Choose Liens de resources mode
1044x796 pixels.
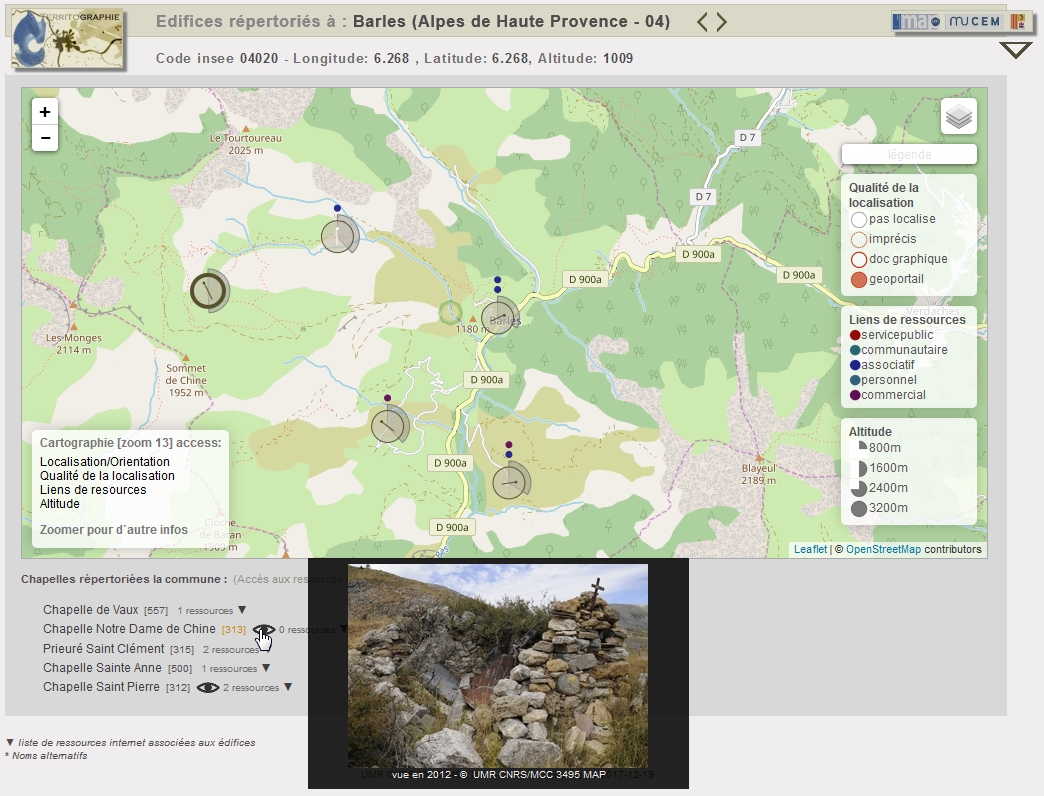pyautogui.click(x=93, y=489)
